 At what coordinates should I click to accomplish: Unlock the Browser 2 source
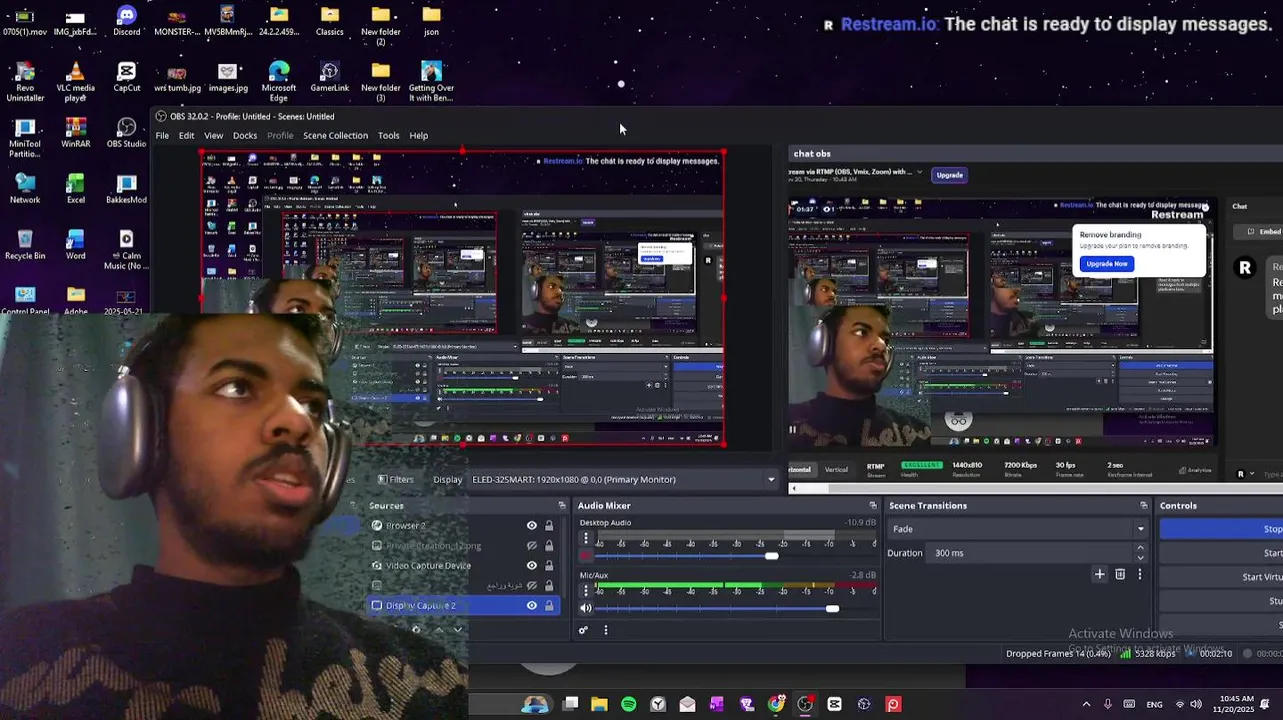click(549, 525)
